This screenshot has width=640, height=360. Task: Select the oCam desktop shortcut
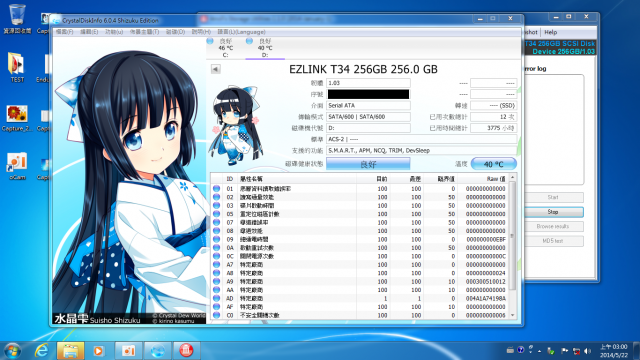point(17,166)
